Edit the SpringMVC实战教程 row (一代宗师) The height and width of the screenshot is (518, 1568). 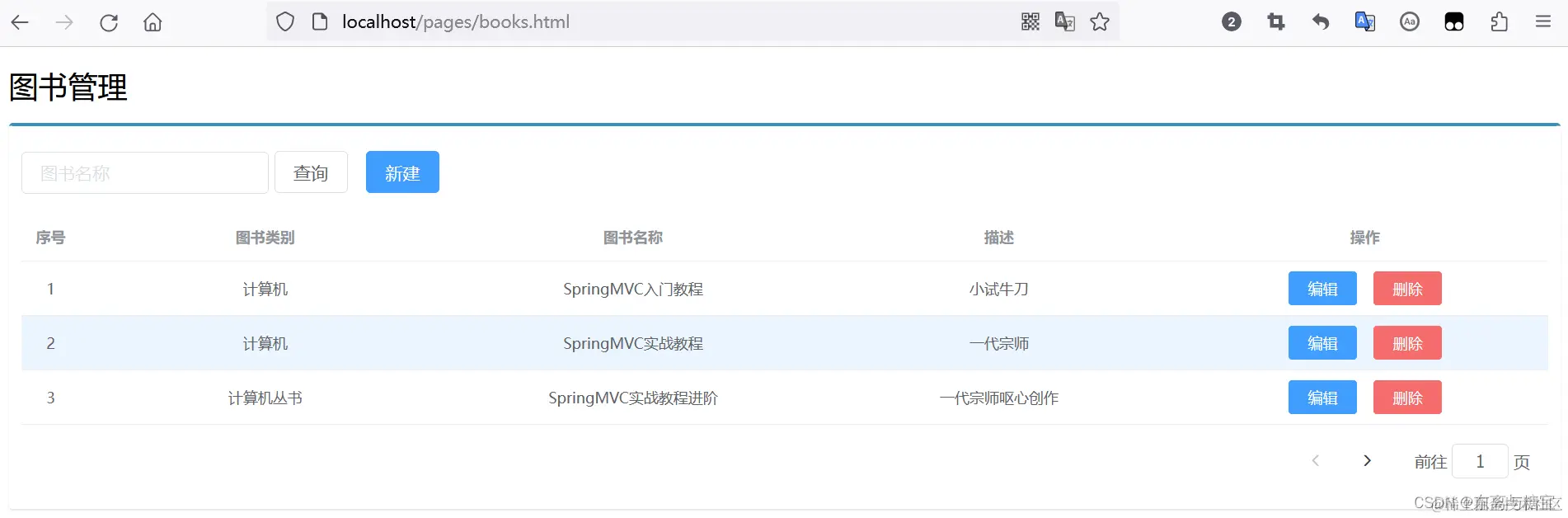(1322, 343)
